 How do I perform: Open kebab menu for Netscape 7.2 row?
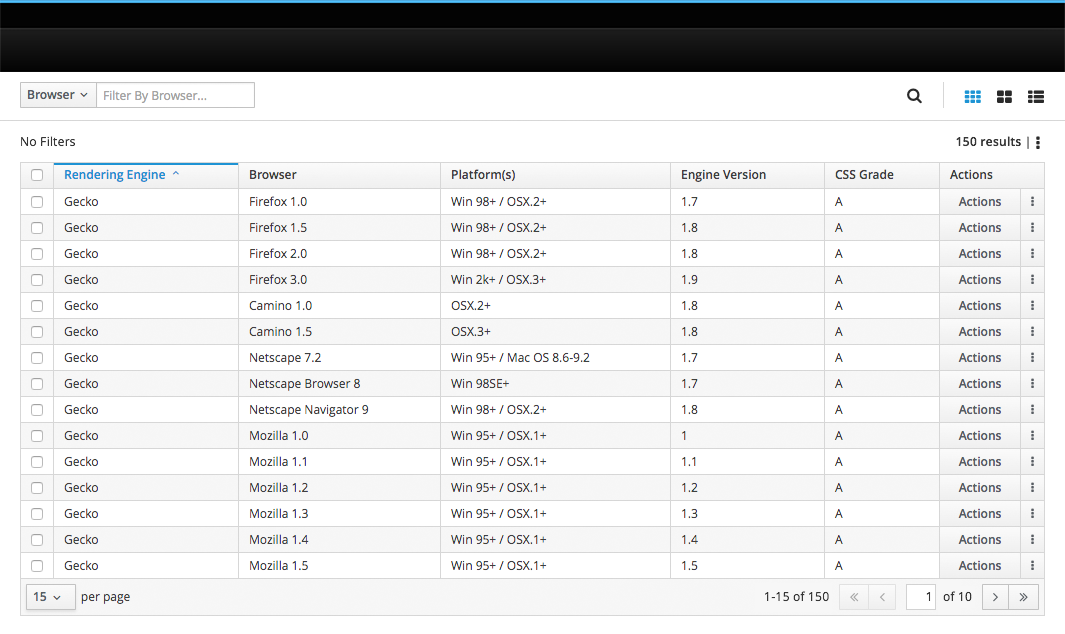point(1032,357)
